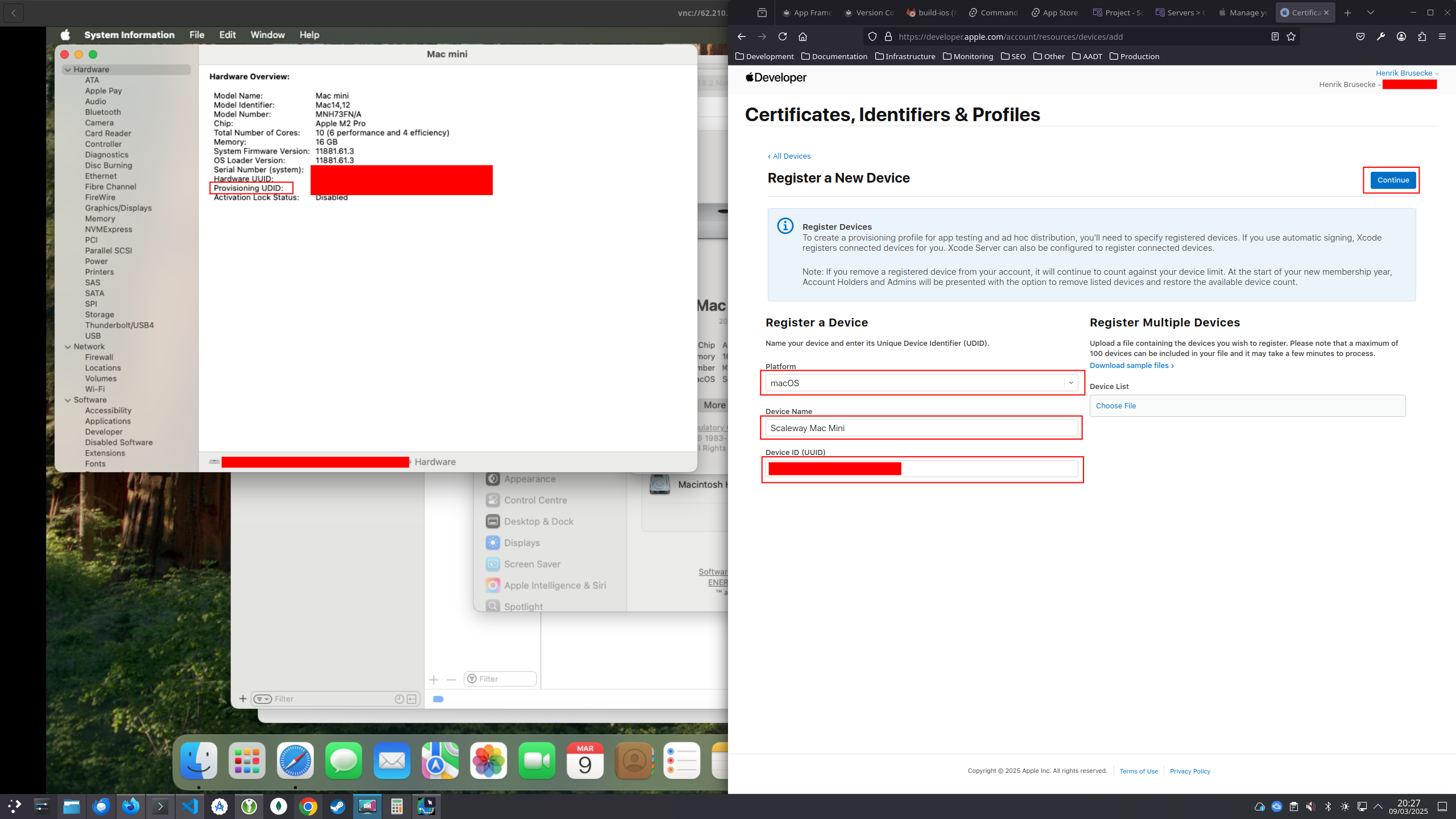Open Steam from the taskbar
Screen dimensions: 1456x819
click(338, 806)
